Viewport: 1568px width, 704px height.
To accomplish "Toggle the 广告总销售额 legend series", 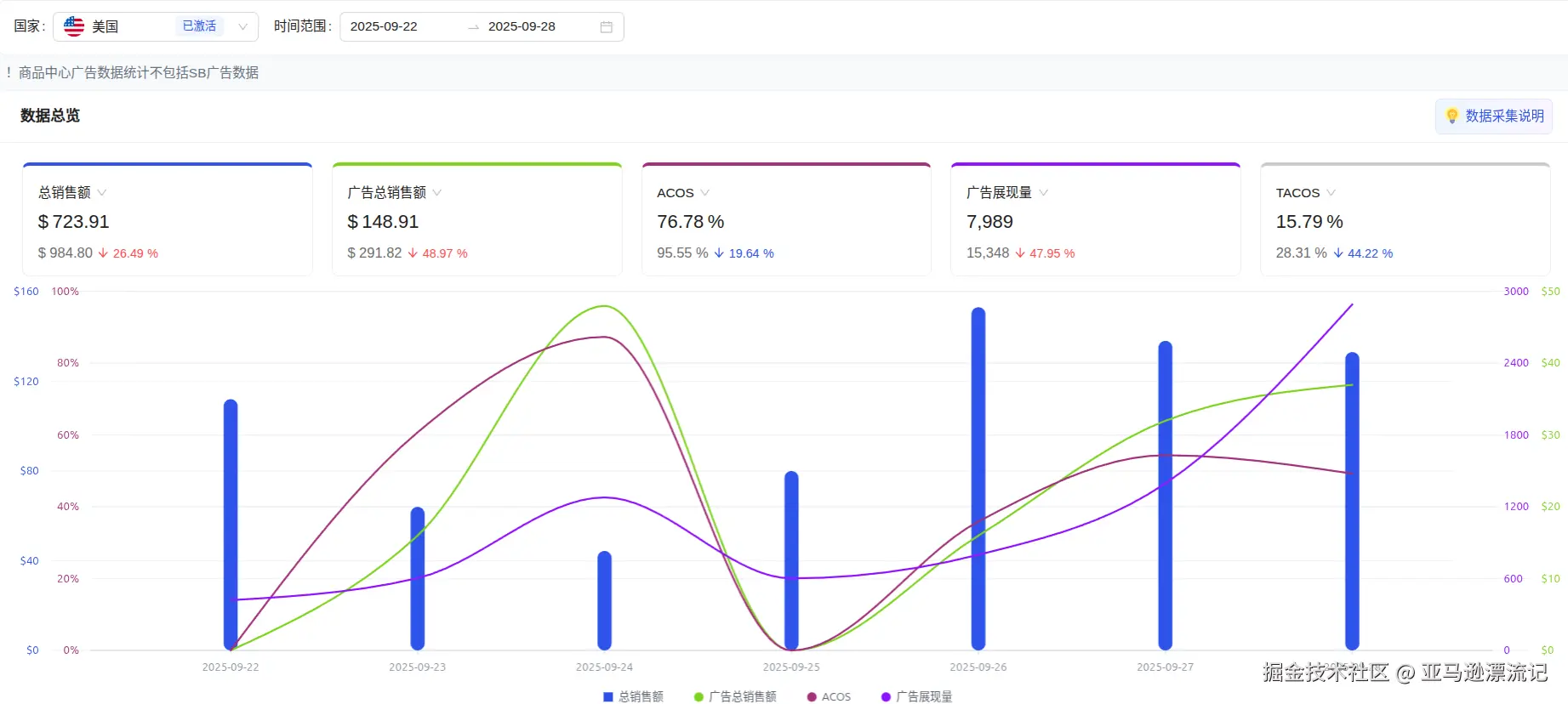I will 735,696.
